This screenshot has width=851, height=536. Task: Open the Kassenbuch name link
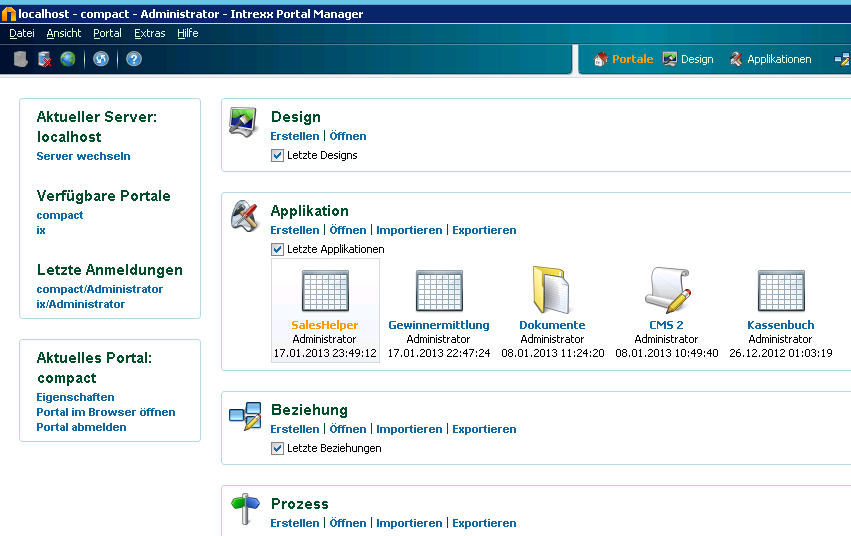[780, 325]
